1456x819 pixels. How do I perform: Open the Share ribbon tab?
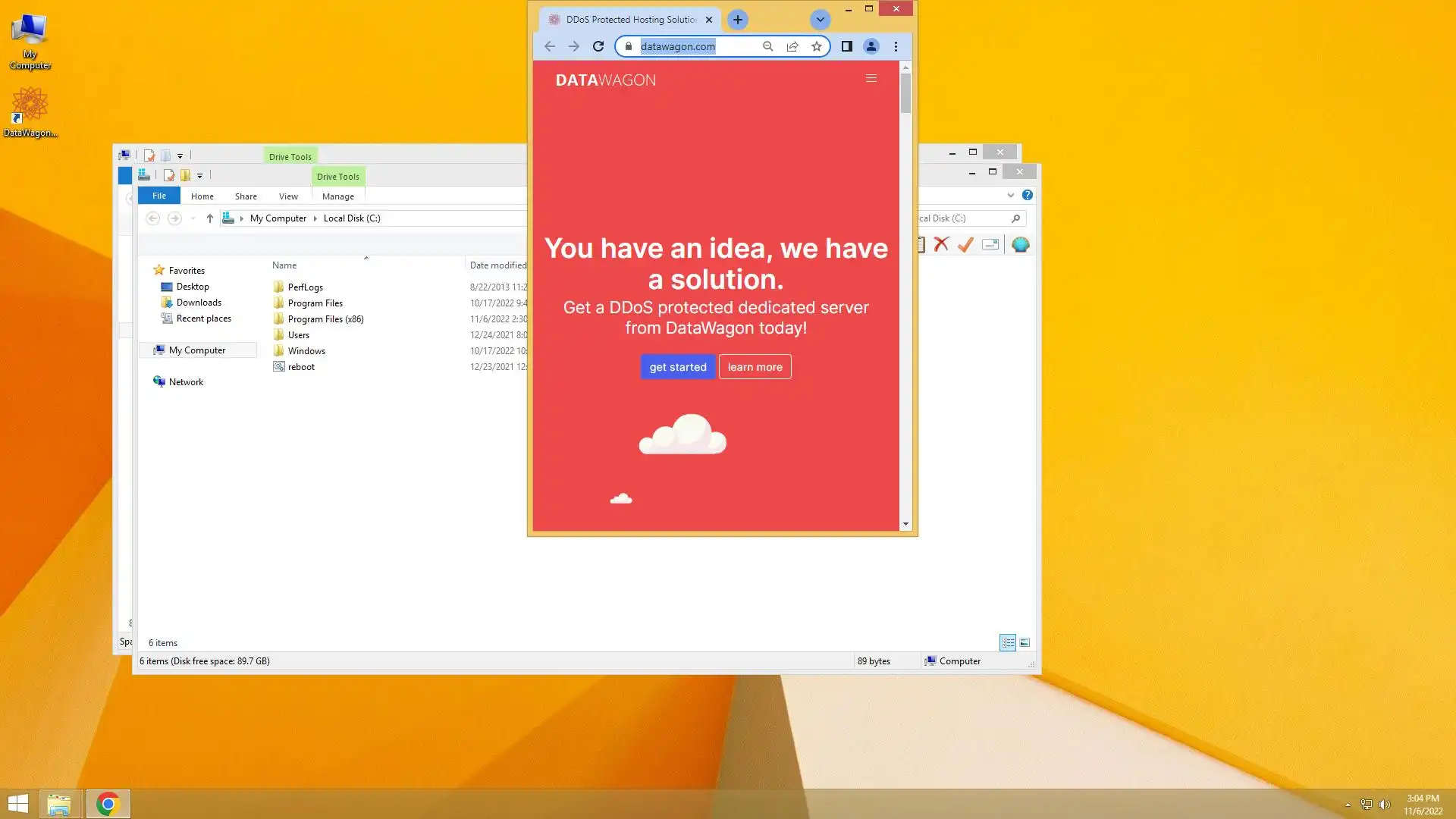tap(246, 196)
